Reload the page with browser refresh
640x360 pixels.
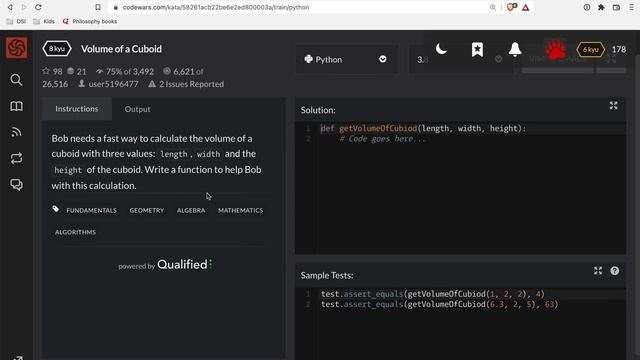tap(38, 7)
